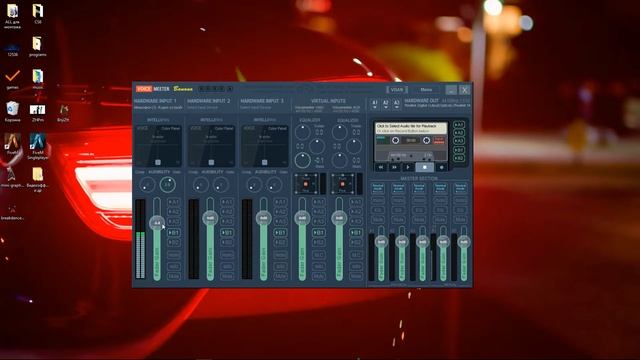Start cassette playback with play button
The image size is (640, 360).
(x=408, y=167)
